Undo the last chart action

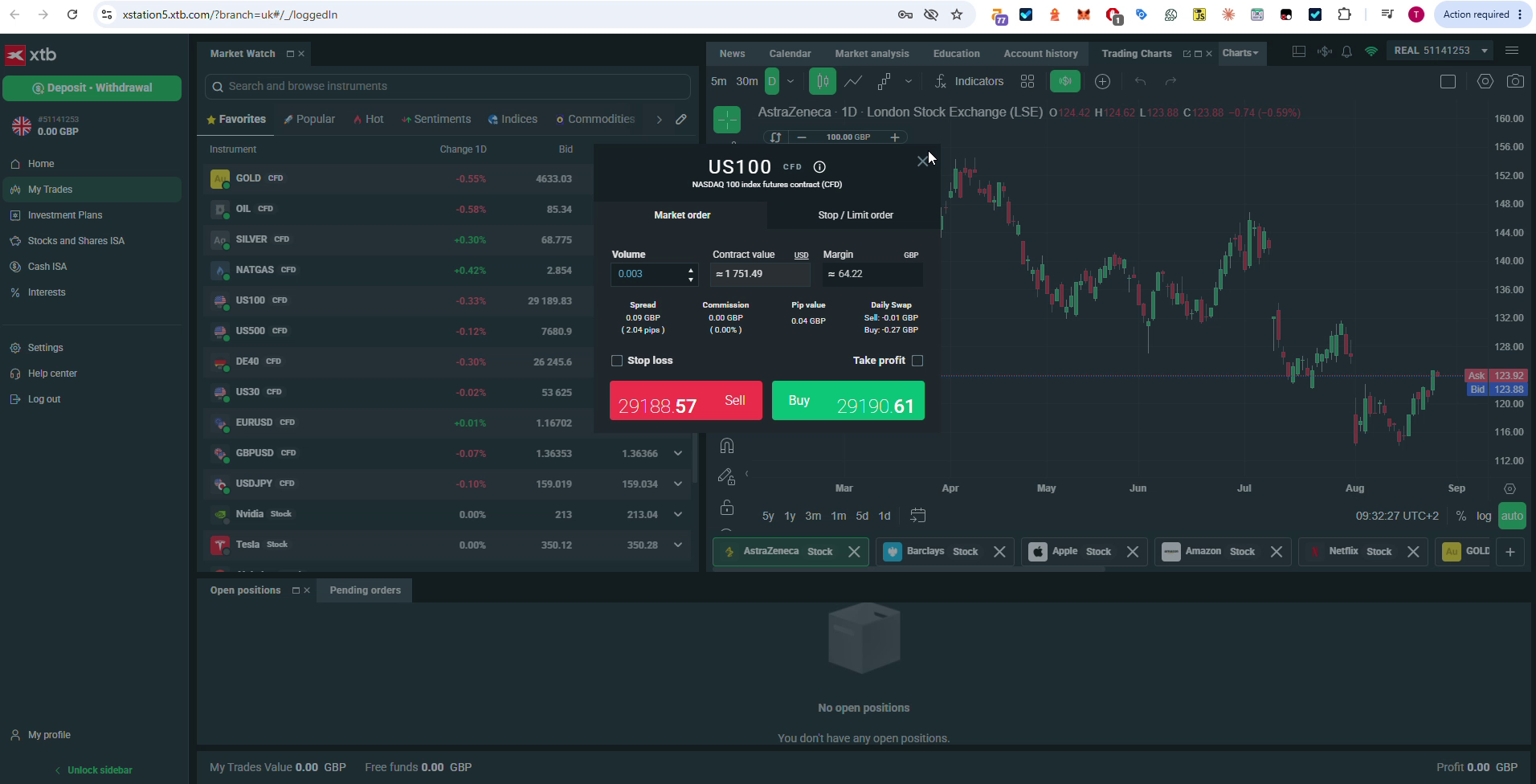pos(1140,81)
